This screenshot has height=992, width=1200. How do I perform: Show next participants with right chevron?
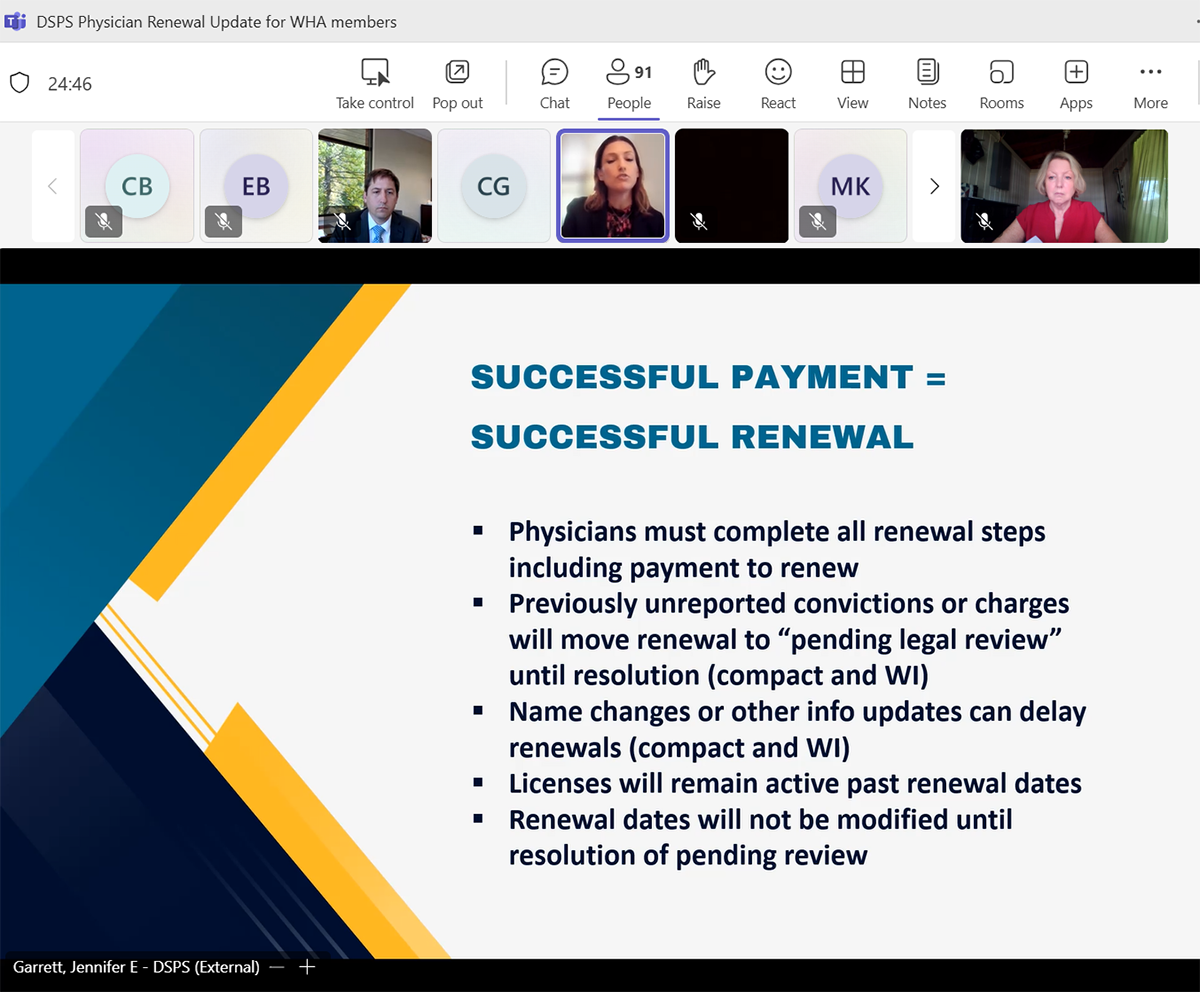tap(934, 186)
